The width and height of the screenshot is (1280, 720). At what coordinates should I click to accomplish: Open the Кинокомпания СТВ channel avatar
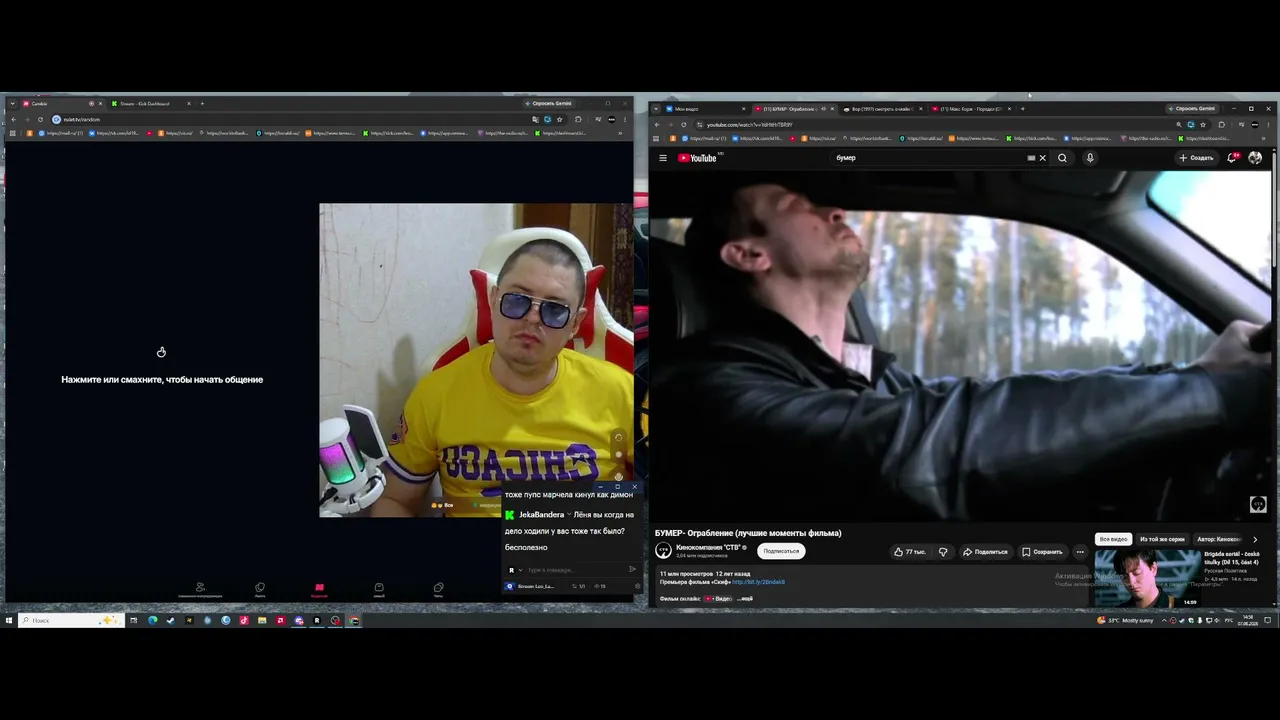point(663,551)
